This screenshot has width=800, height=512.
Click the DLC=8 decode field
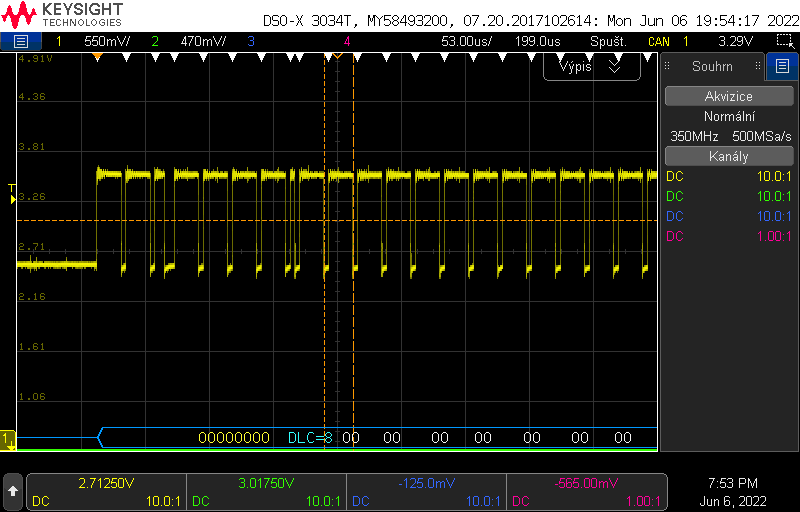point(310,438)
